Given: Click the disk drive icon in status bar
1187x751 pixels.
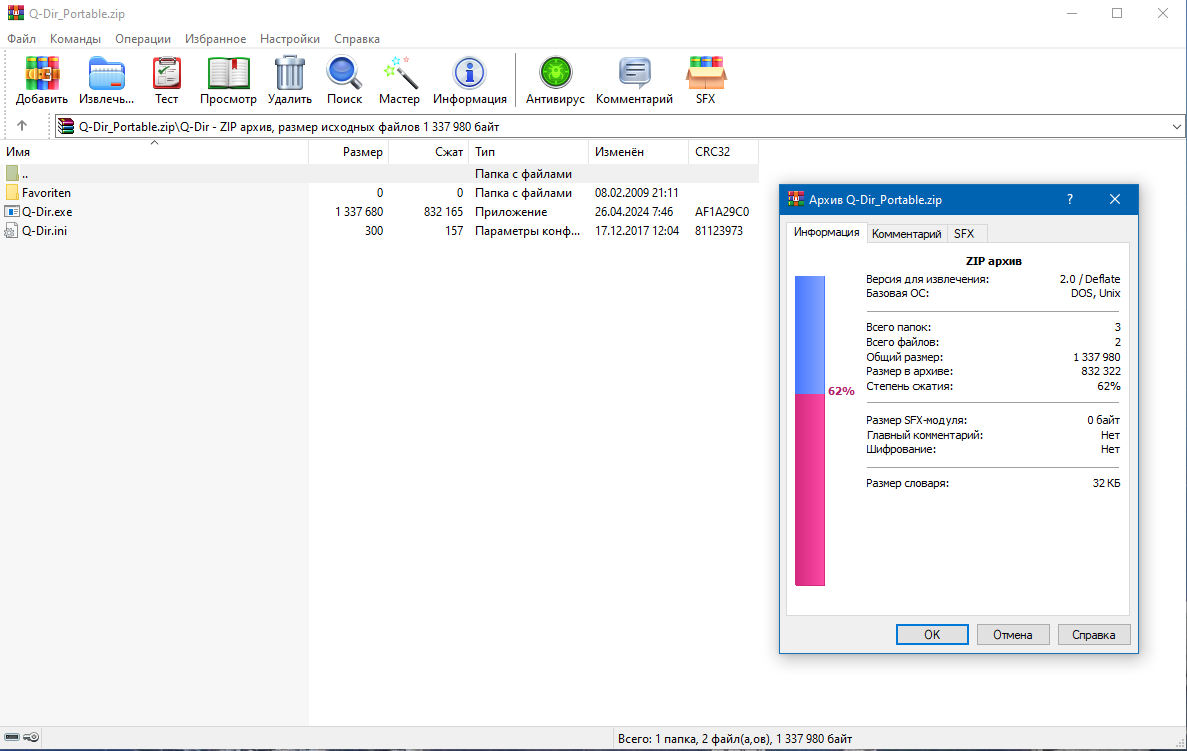Looking at the screenshot, I should coord(12,737).
